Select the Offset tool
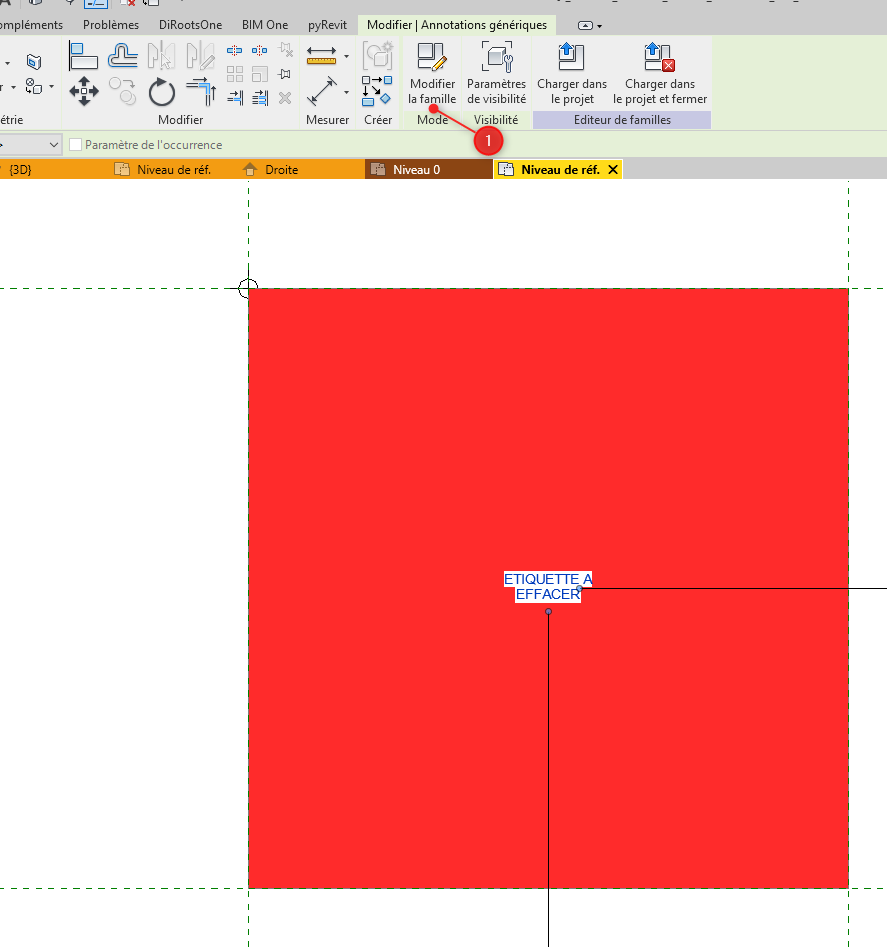 point(123,56)
